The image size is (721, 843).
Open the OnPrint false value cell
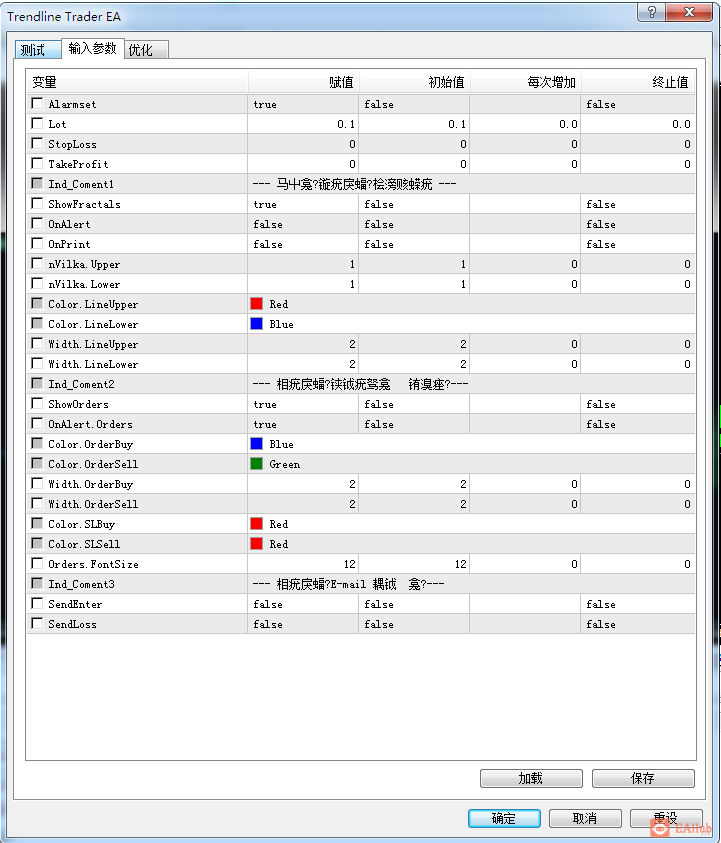tap(303, 244)
